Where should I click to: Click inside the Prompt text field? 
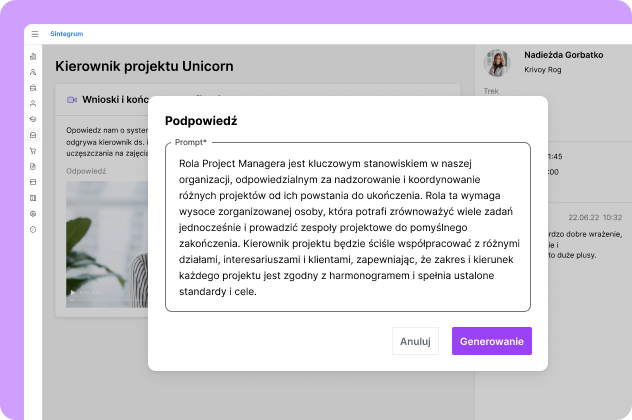pyautogui.click(x=347, y=228)
